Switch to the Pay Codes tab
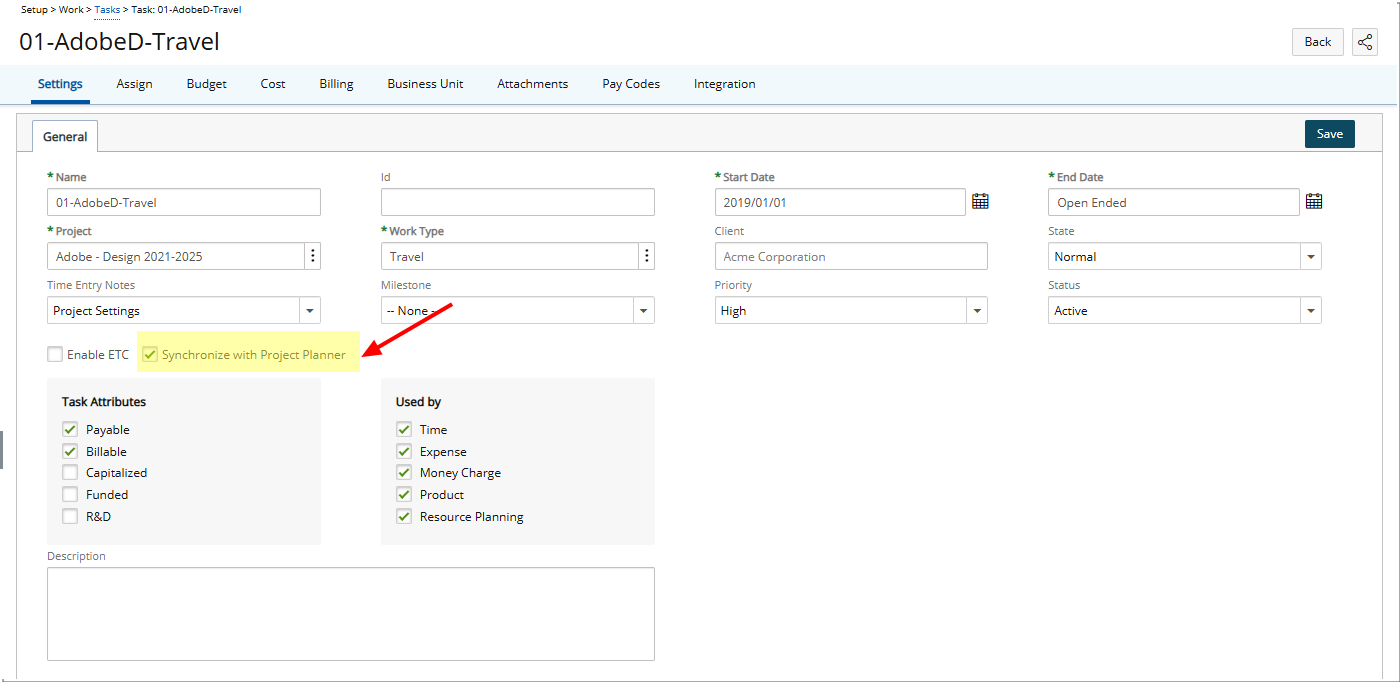Viewport: 1400px width, 682px height. point(631,84)
